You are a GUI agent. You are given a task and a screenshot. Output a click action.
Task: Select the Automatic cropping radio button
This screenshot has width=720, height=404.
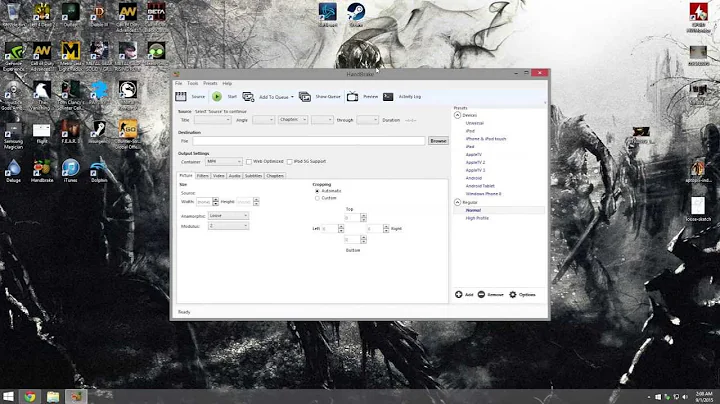(x=317, y=191)
